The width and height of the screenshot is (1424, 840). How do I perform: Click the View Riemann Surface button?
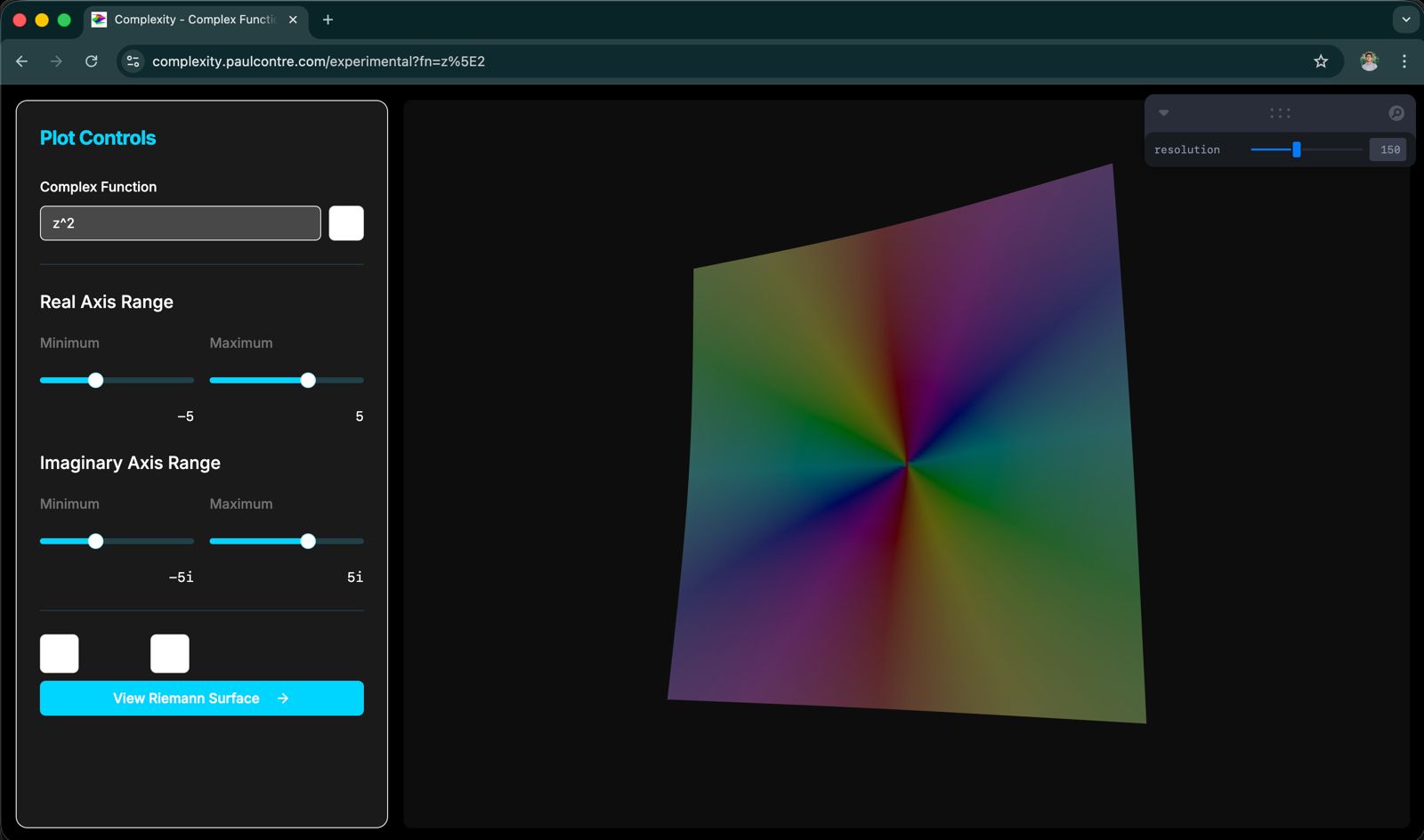click(201, 699)
